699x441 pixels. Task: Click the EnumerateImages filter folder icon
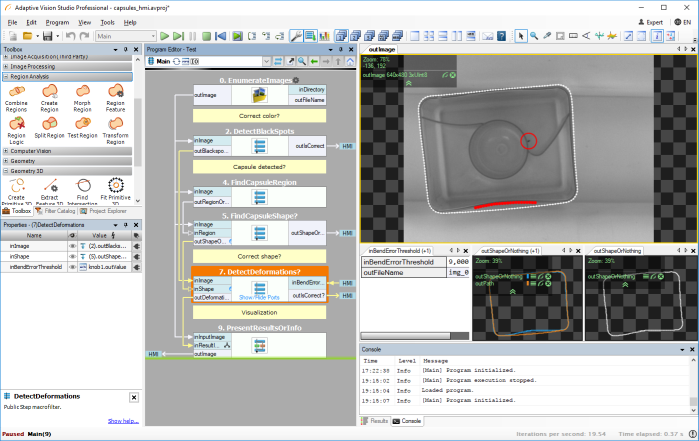click(x=258, y=95)
